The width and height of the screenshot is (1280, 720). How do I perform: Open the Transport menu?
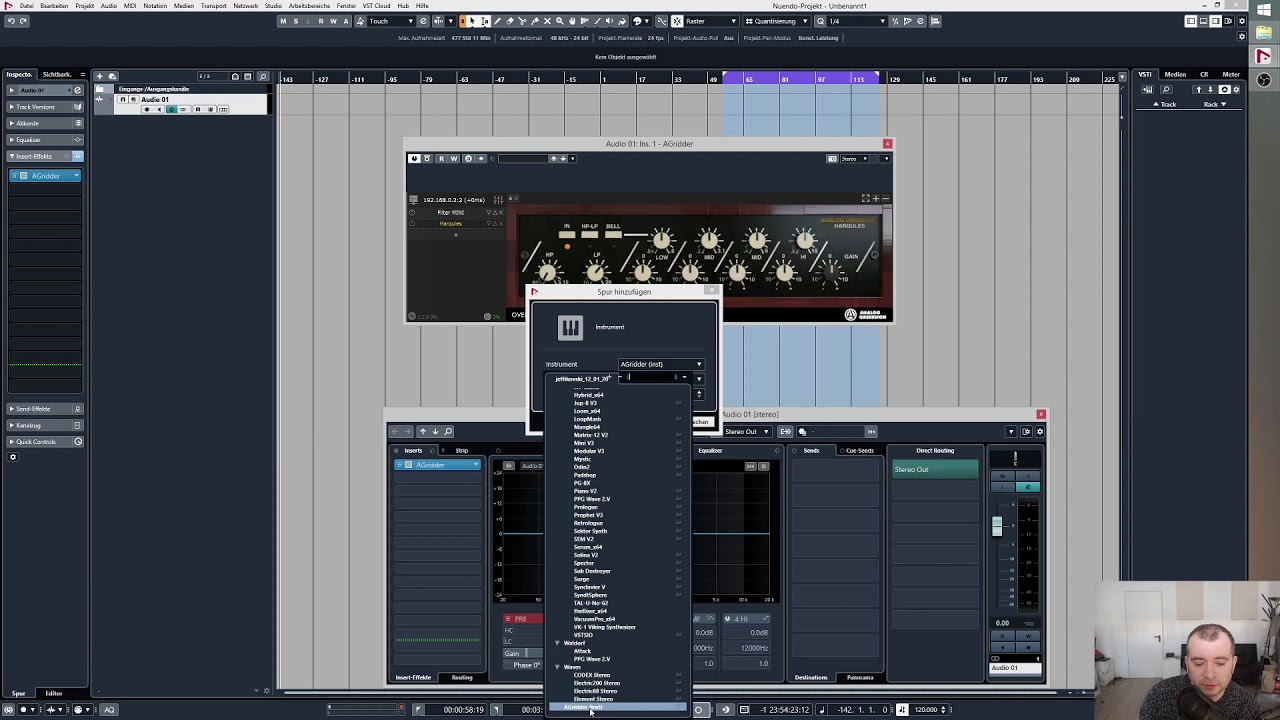(214, 6)
